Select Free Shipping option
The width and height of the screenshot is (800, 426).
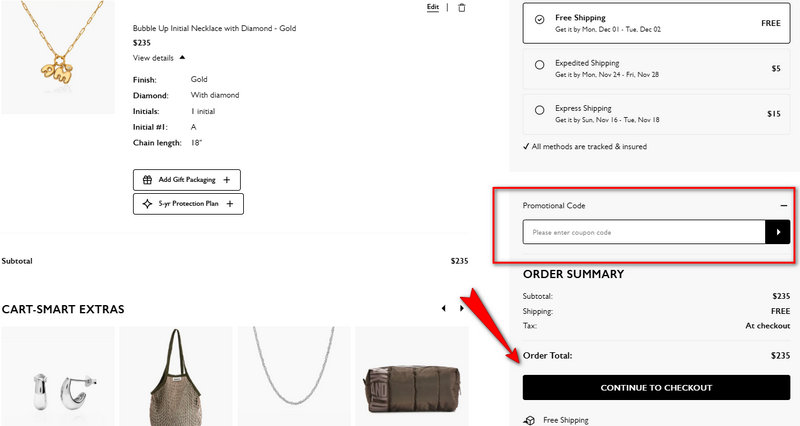[x=540, y=19]
